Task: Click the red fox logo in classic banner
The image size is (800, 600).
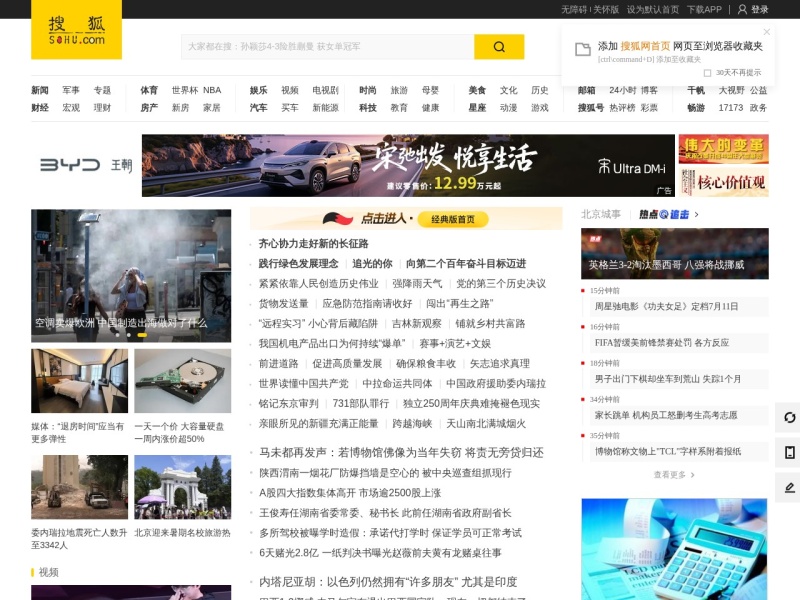Action: (338, 219)
